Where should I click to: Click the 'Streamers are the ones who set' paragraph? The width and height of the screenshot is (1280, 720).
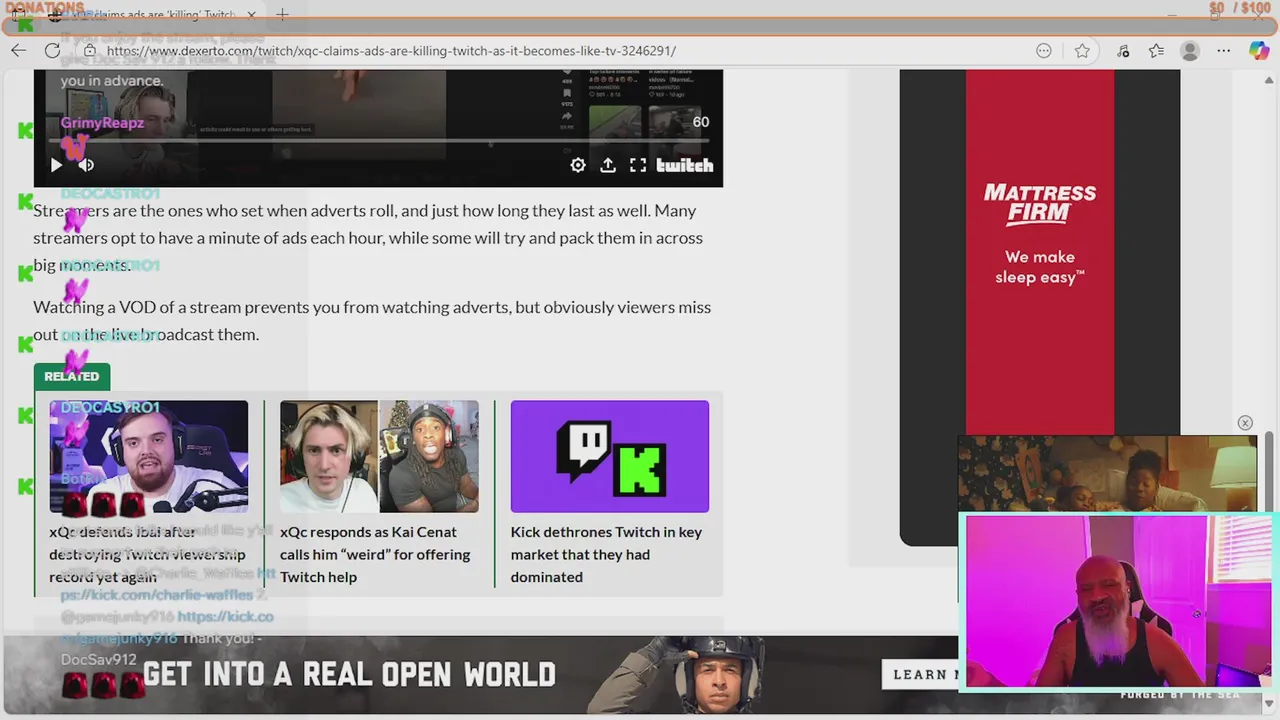(368, 238)
